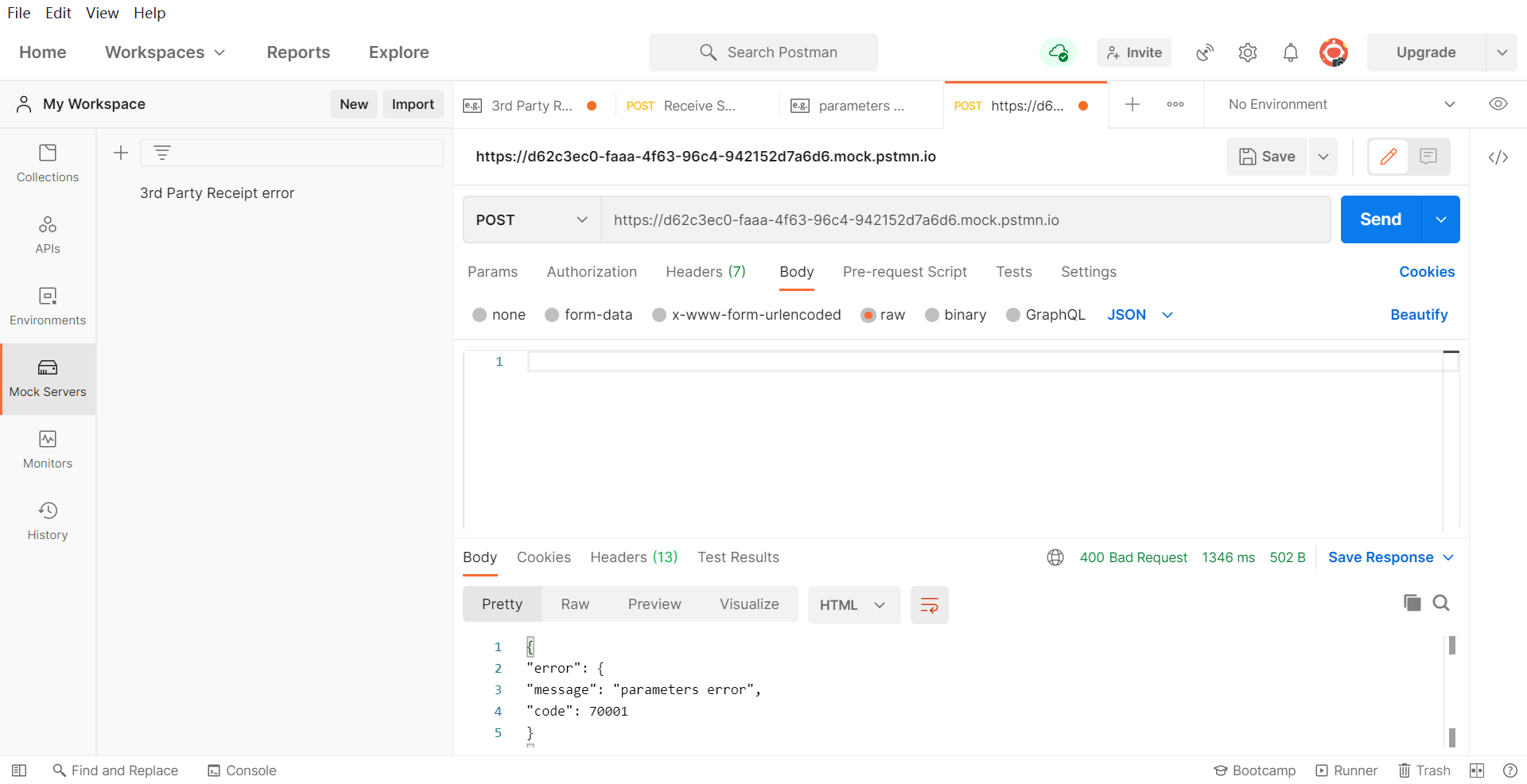Open the No Environment selector
The height and width of the screenshot is (784, 1527).
[1342, 104]
